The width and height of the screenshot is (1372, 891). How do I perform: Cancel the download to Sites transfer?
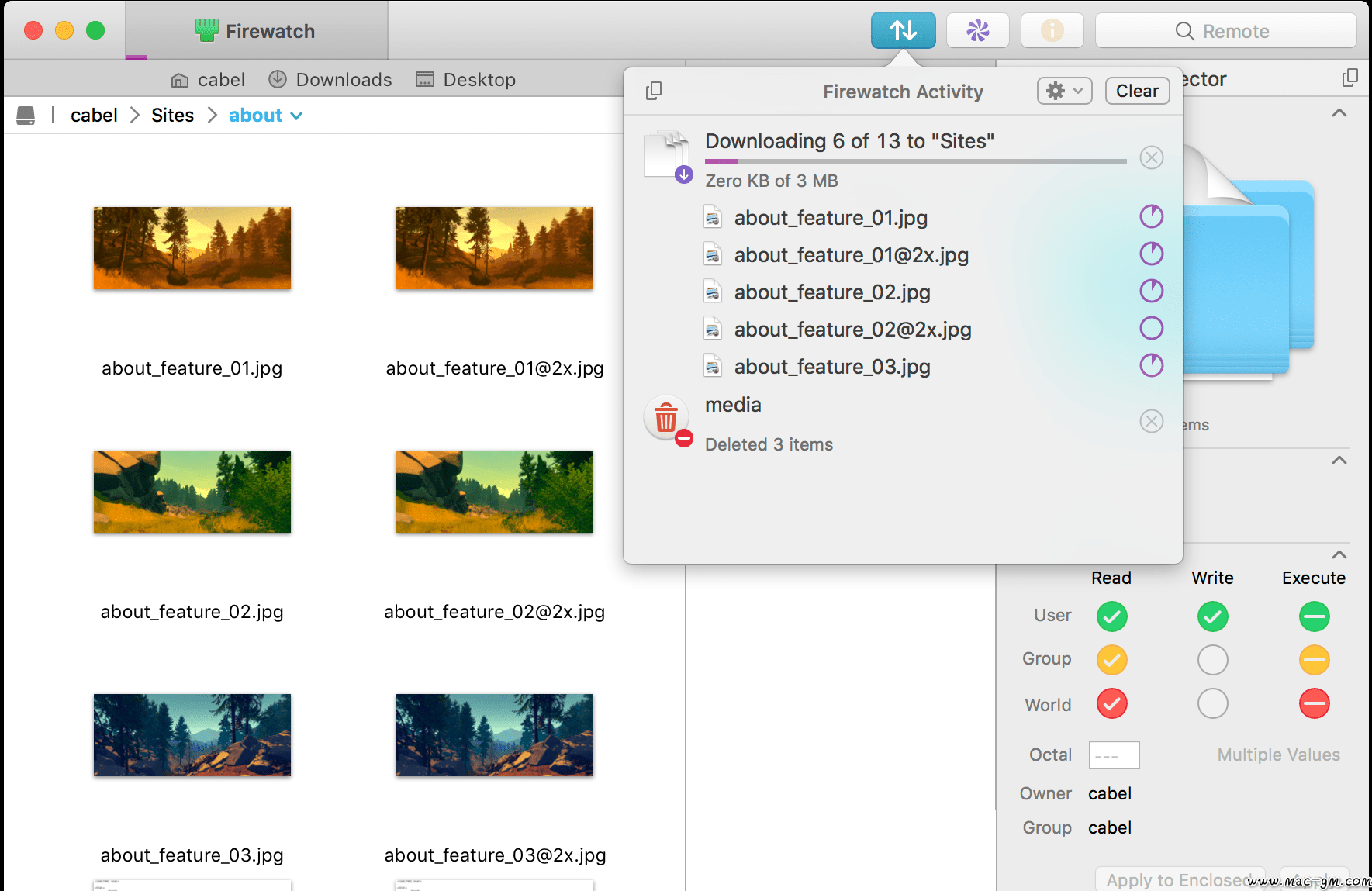coord(1152,157)
